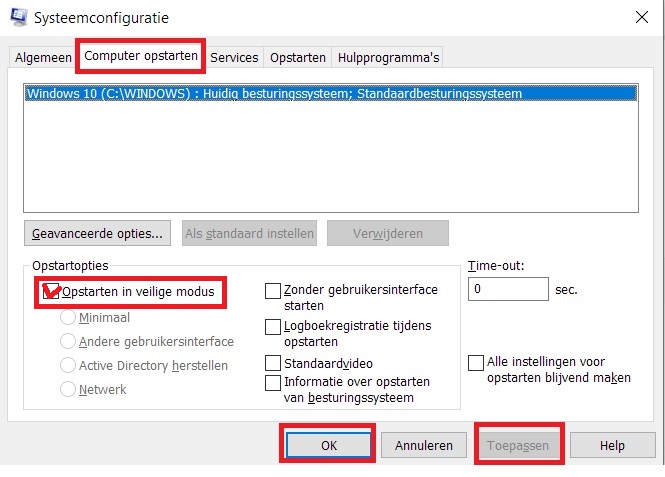Click the Geavanceerde opties button

[x=97, y=234]
